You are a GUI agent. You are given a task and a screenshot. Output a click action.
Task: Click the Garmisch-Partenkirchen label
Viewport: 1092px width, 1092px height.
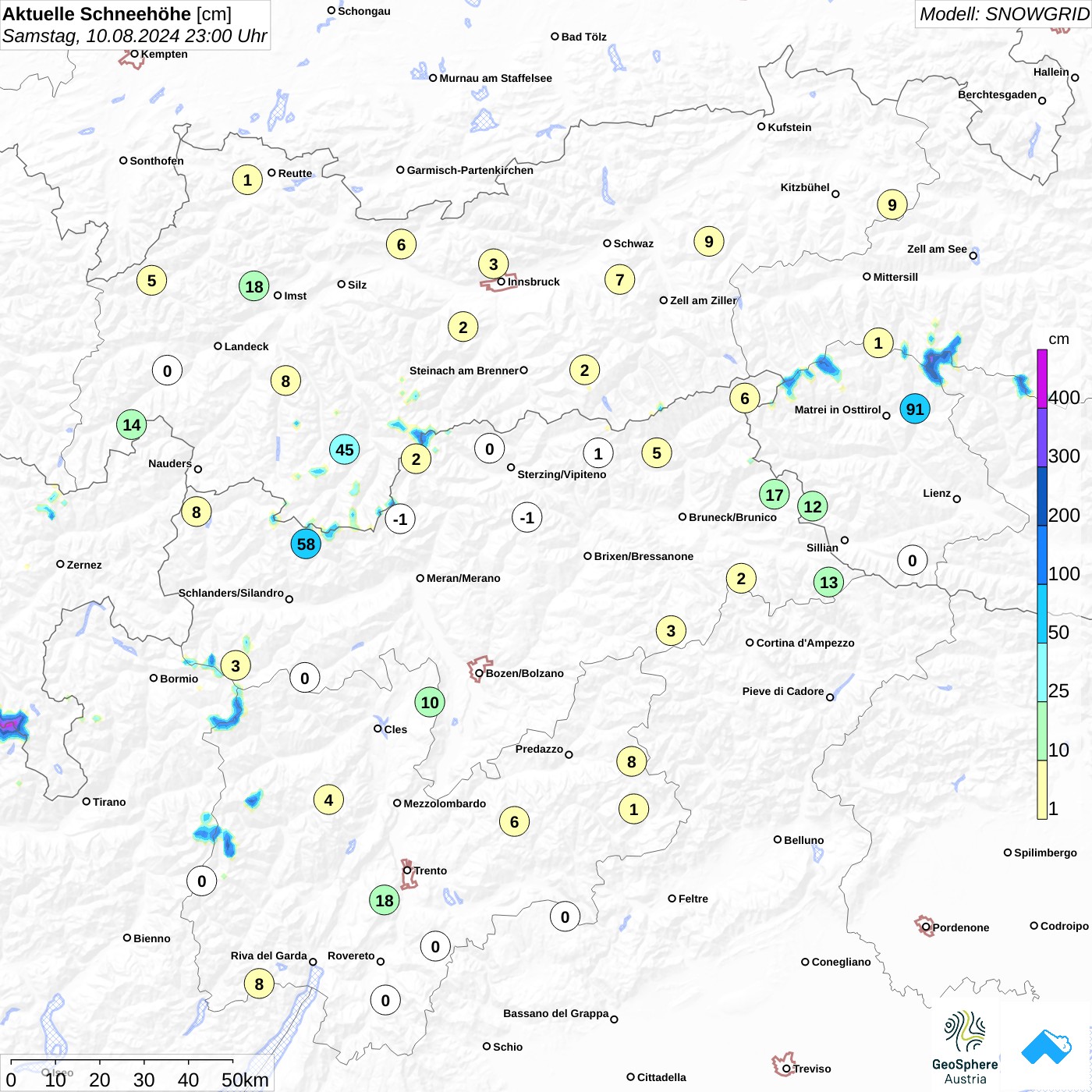pos(470,170)
